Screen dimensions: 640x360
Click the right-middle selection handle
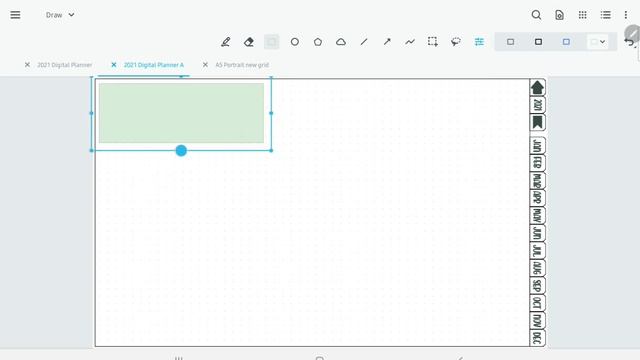click(x=271, y=113)
